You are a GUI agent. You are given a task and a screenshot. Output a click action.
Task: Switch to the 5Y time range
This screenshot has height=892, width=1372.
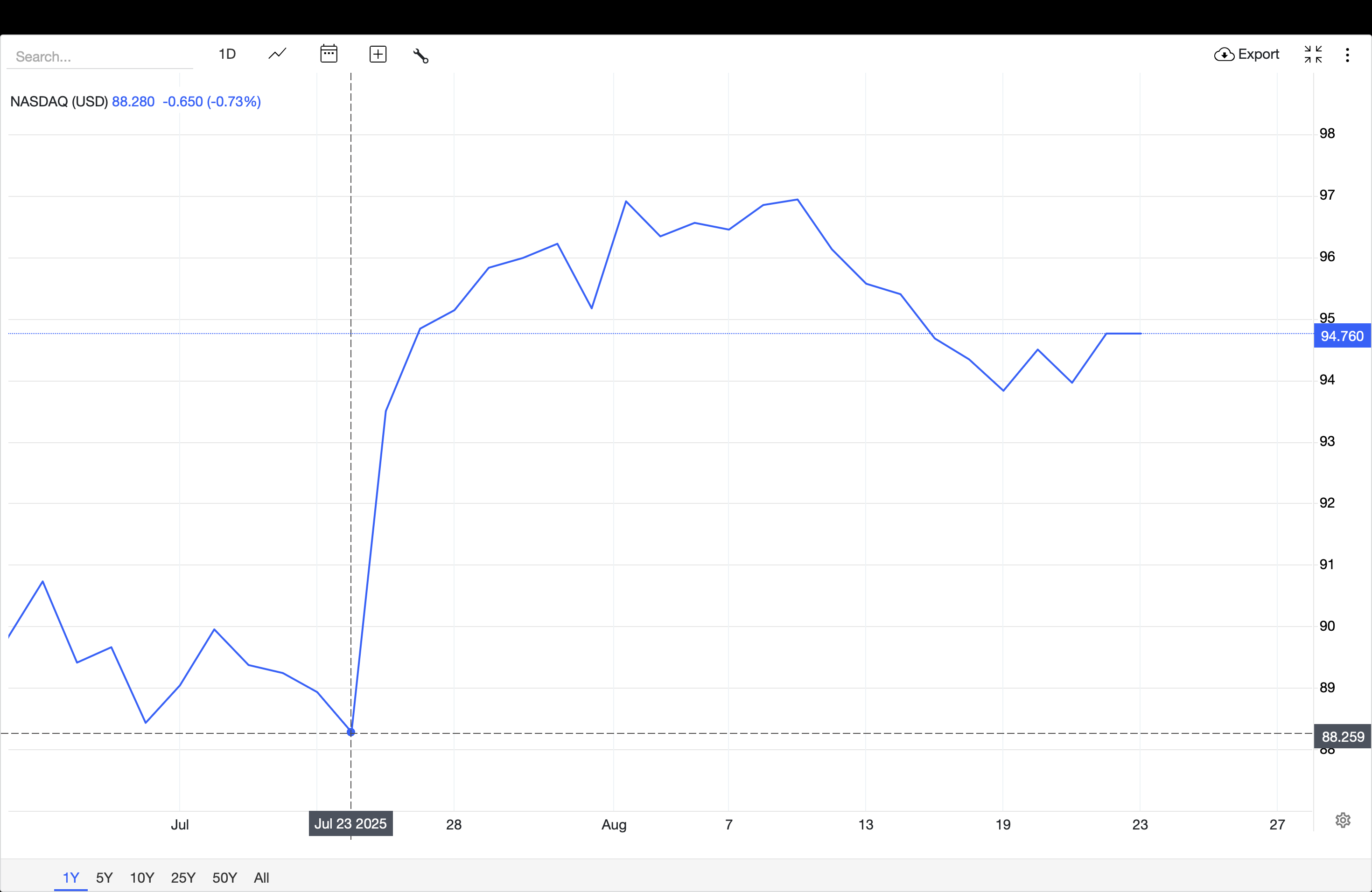pos(105,877)
